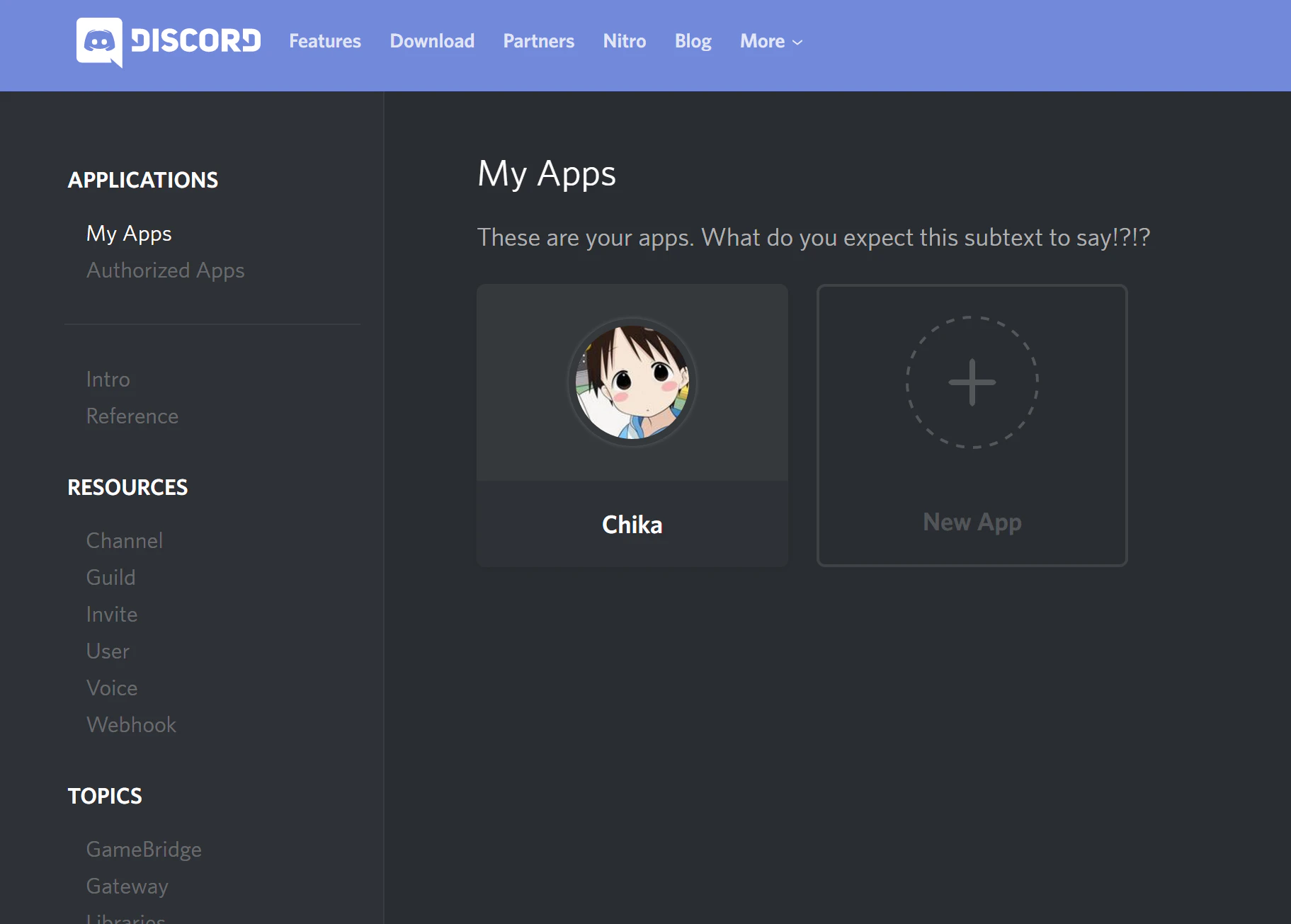This screenshot has width=1291, height=924.
Task: Open the Chika app avatar
Action: (632, 382)
